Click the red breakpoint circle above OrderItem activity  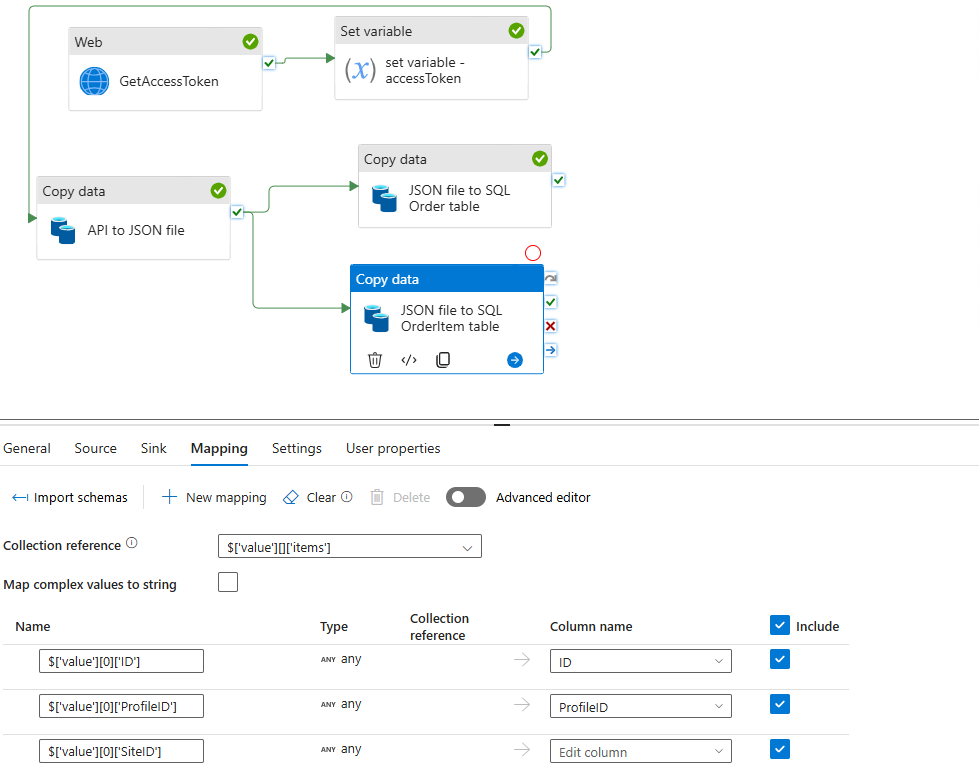coord(533,253)
